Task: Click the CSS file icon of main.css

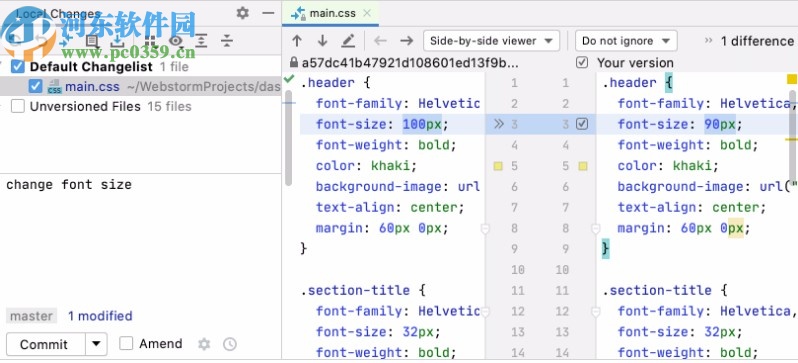Action: (x=54, y=87)
